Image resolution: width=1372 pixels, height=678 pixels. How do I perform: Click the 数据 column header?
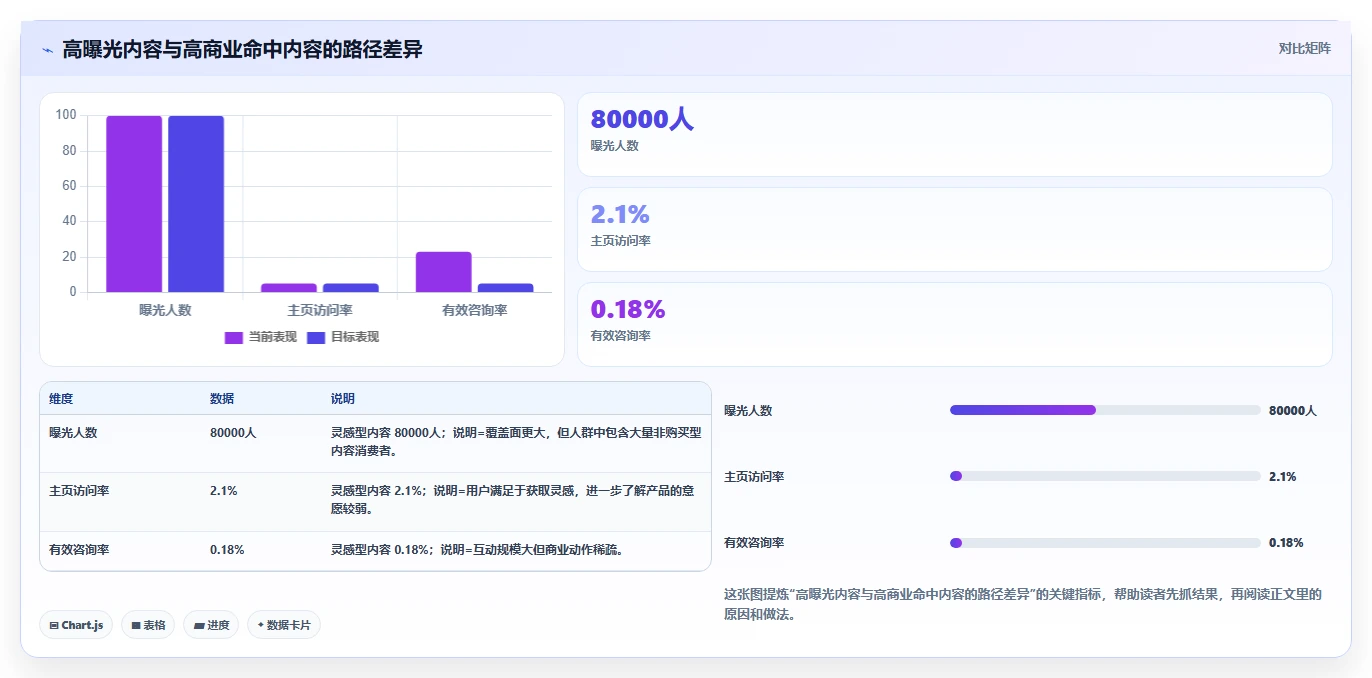(x=222, y=398)
